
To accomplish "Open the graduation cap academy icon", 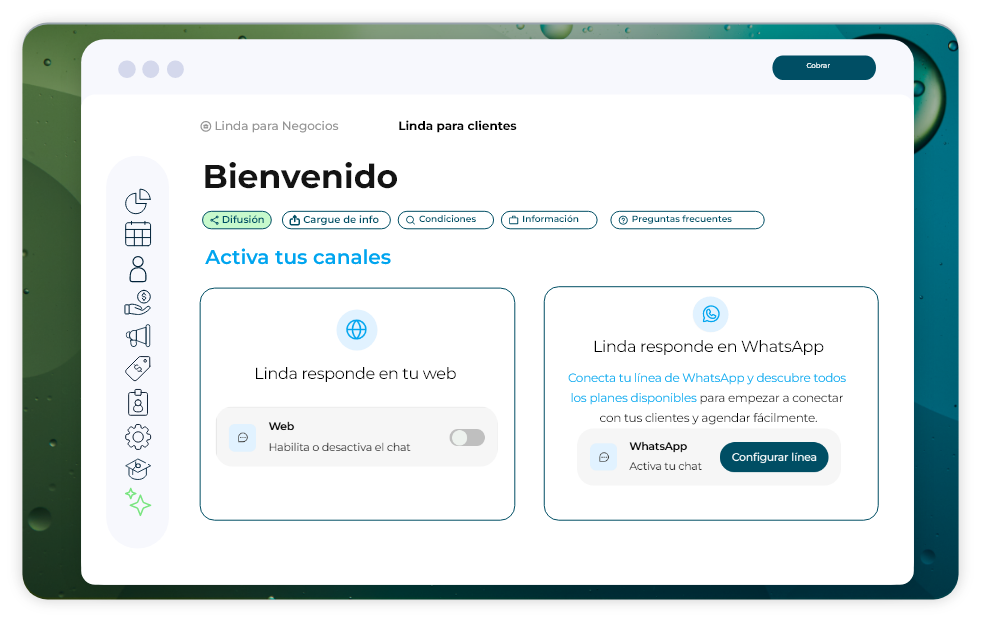I will point(138,469).
